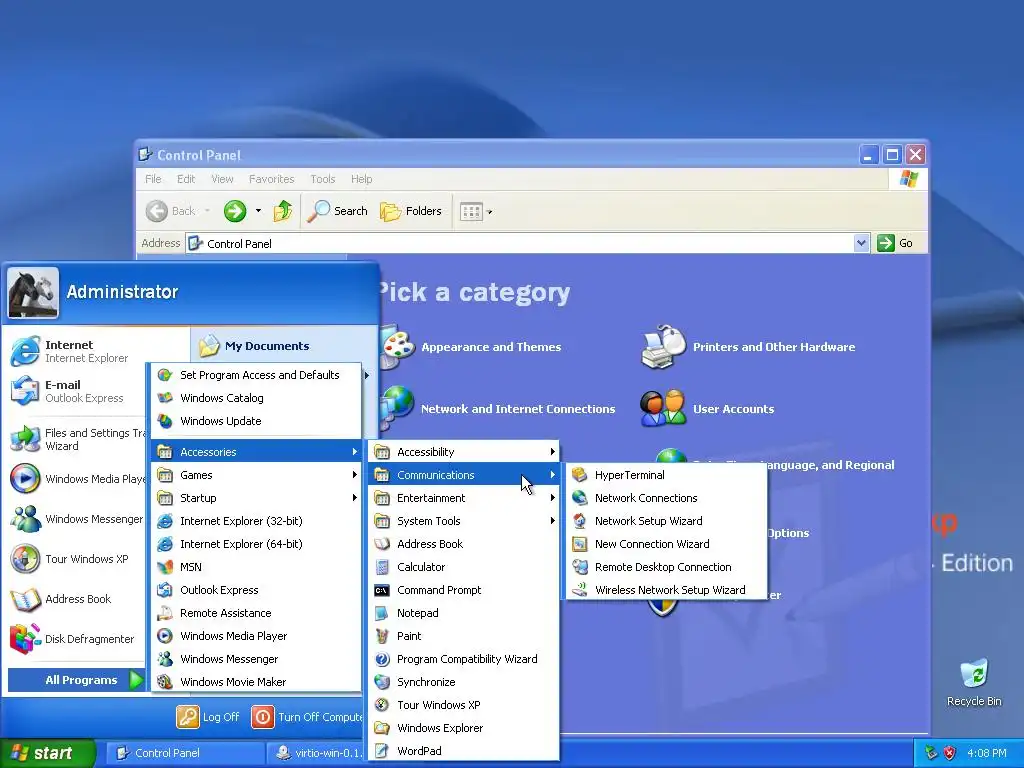Open the File menu in Control Panel
This screenshot has height=768, width=1024.
click(153, 179)
